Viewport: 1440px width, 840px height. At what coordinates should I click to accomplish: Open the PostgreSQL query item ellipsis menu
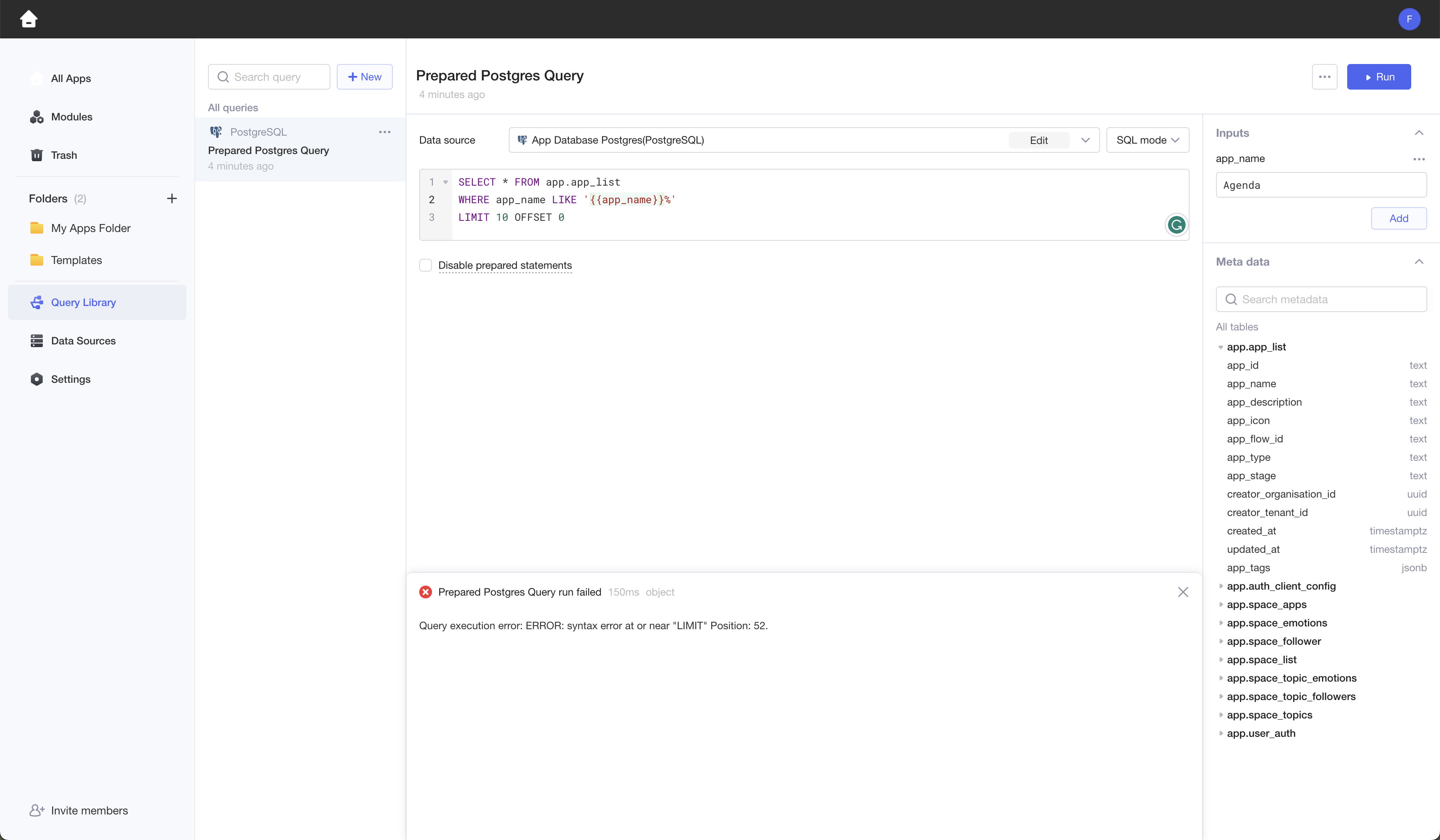[x=384, y=132]
